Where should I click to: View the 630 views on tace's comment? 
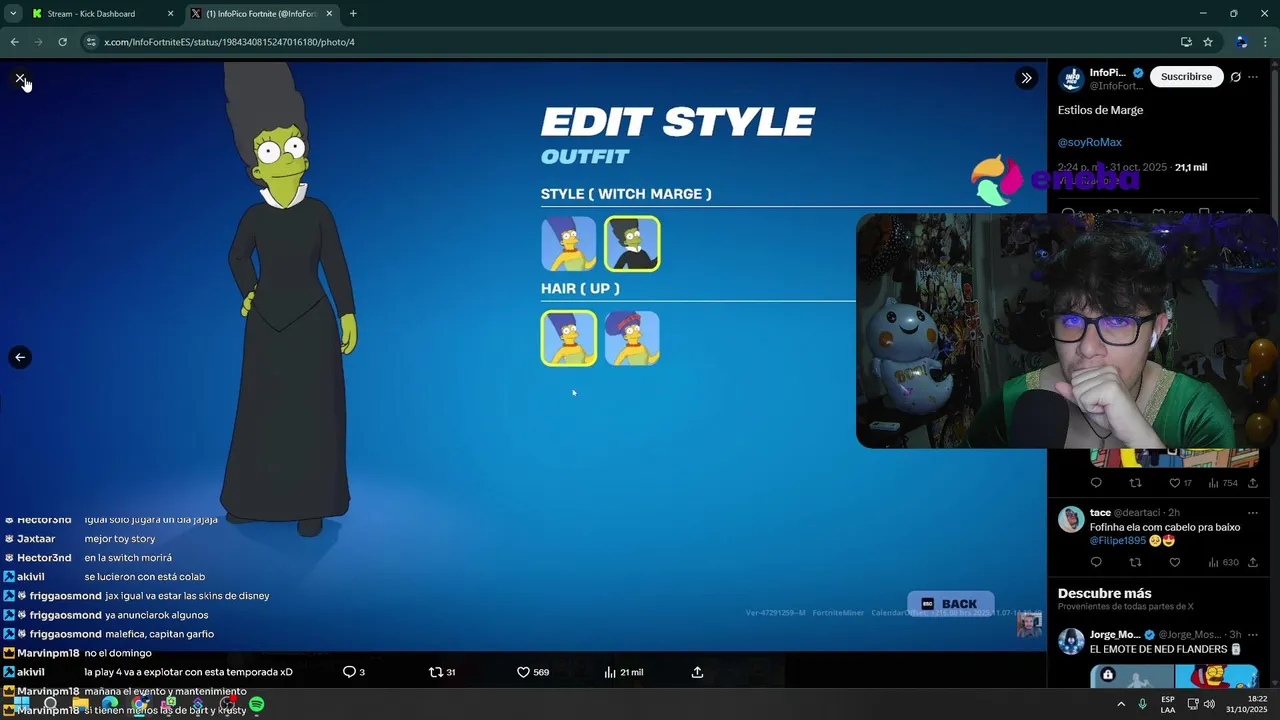[1223, 562]
